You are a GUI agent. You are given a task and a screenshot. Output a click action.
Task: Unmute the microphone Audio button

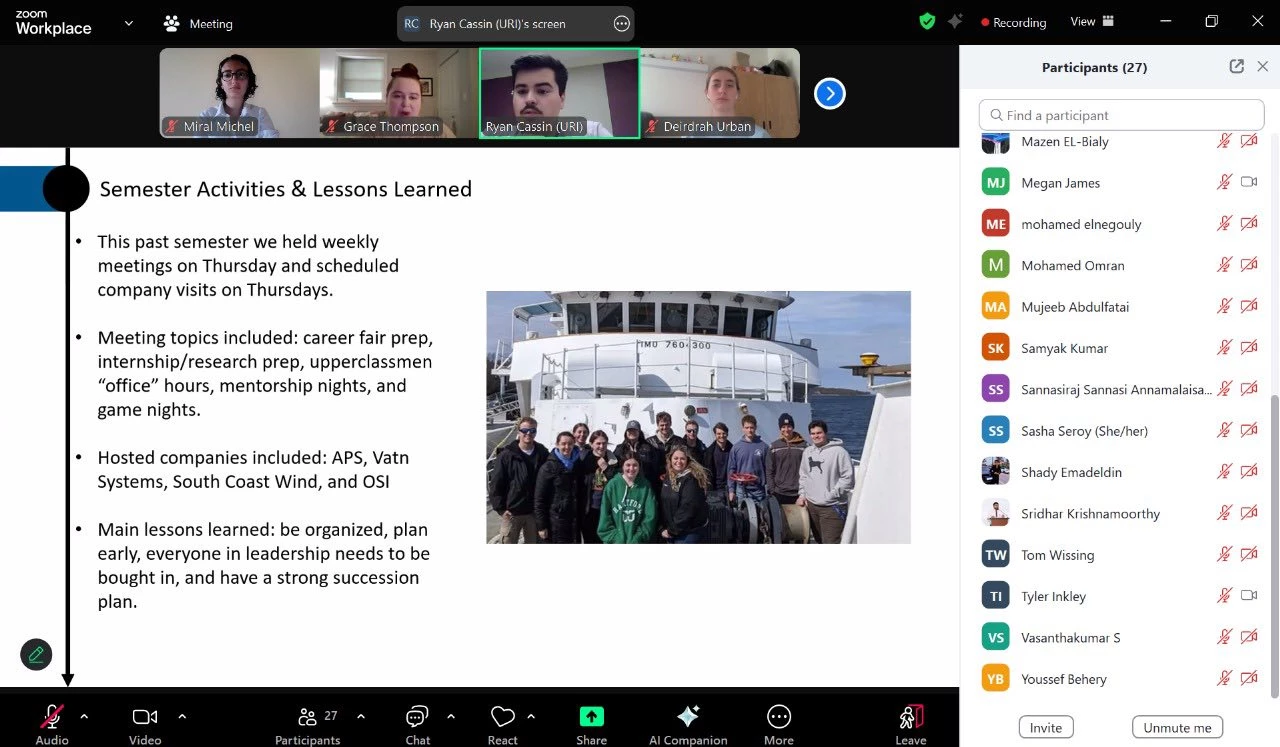pos(52,716)
